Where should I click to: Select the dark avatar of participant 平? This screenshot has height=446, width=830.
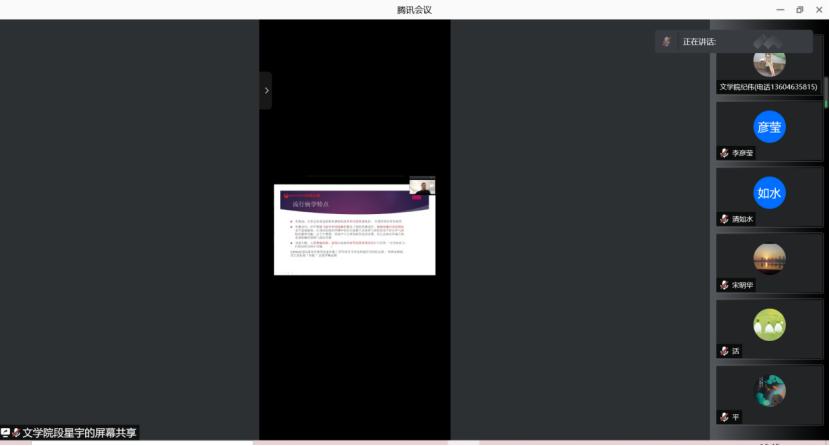pos(769,390)
